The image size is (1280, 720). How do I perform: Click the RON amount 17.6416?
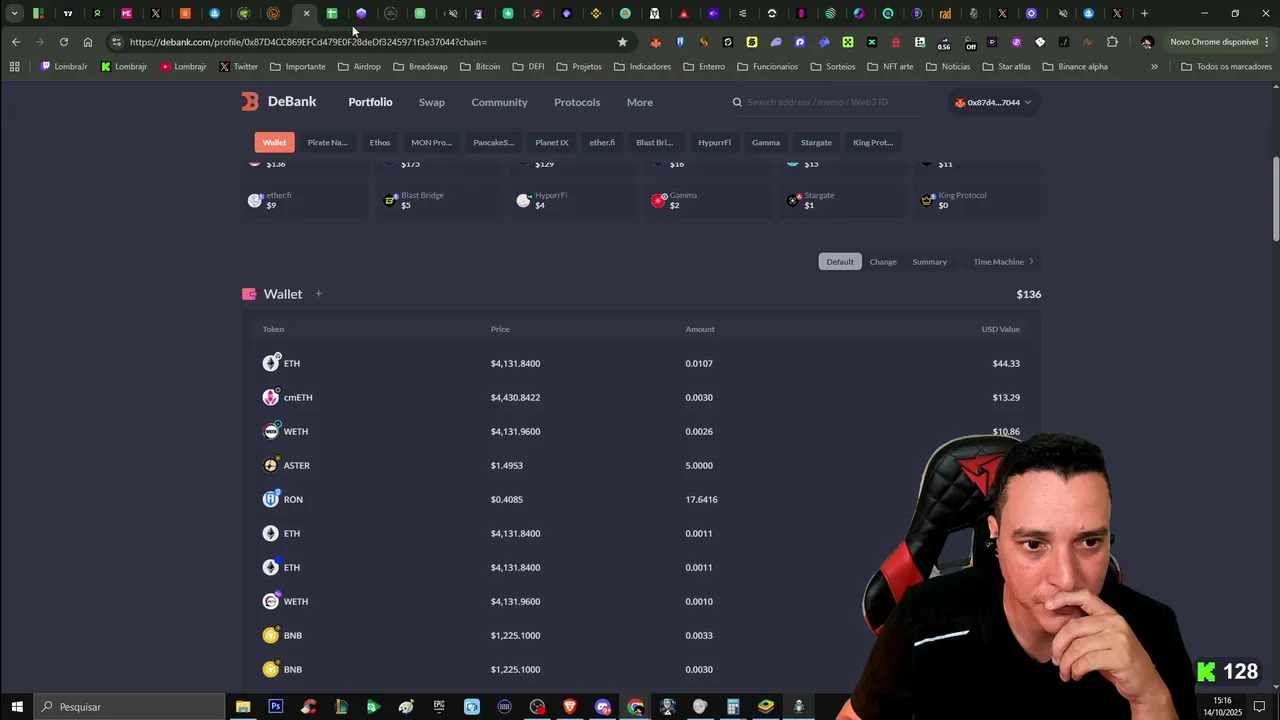(701, 499)
